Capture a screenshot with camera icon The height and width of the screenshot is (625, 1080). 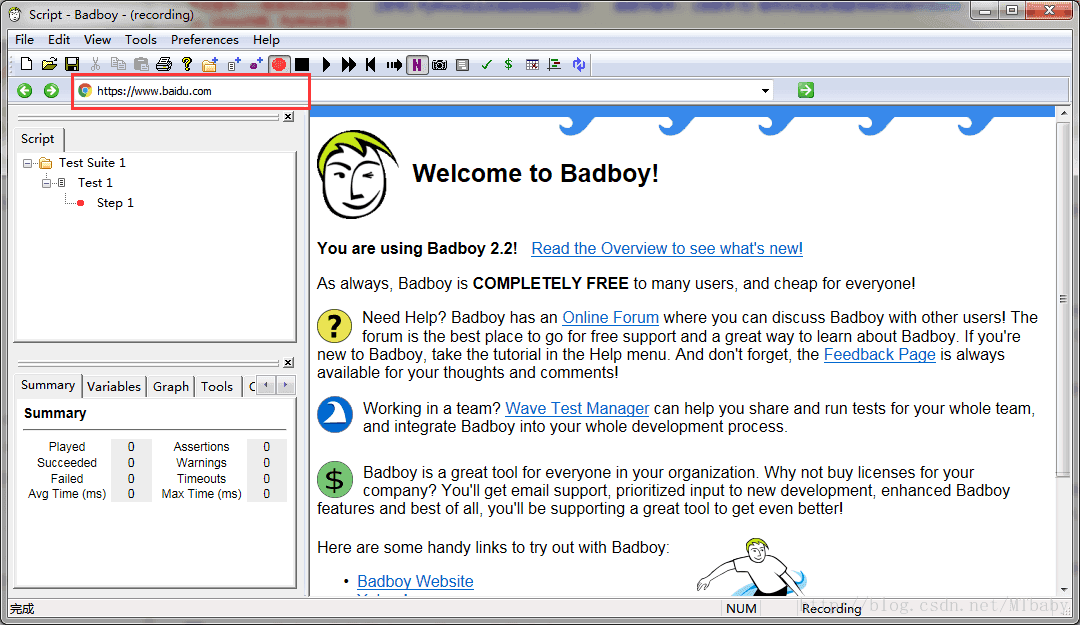pos(439,64)
